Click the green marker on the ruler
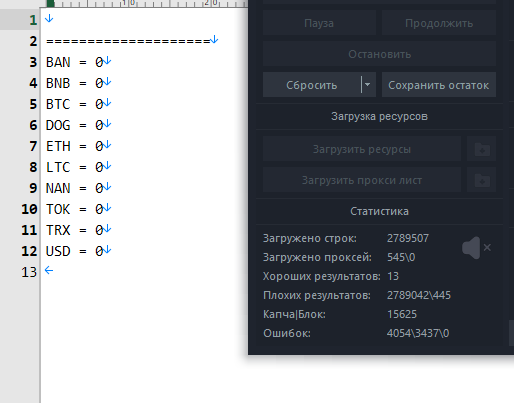Viewport: 514px width, 403px height. coord(50,3)
